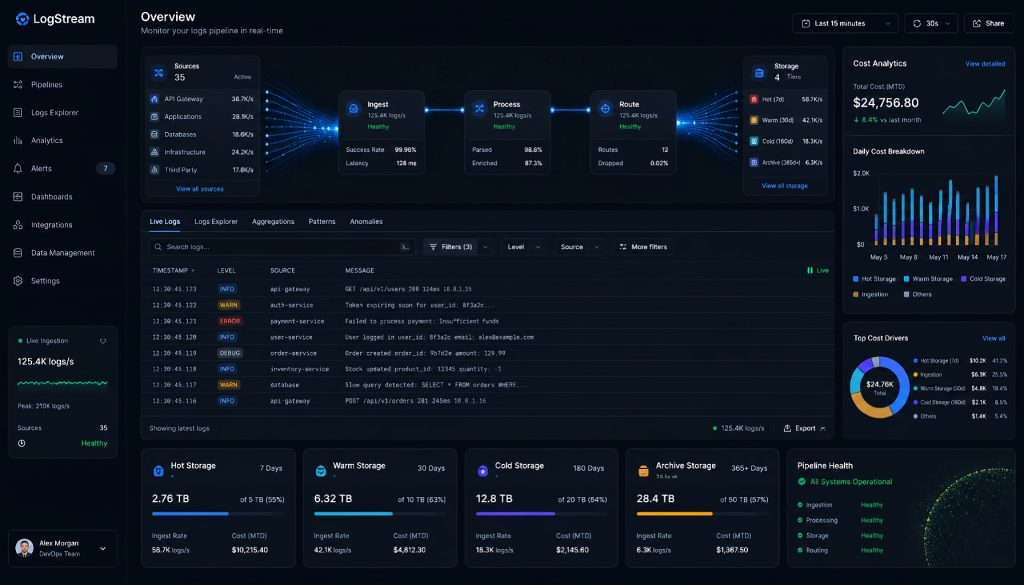
Task: Toggle Warm Storage legend in cost chart
Action: pyautogui.click(x=927, y=279)
